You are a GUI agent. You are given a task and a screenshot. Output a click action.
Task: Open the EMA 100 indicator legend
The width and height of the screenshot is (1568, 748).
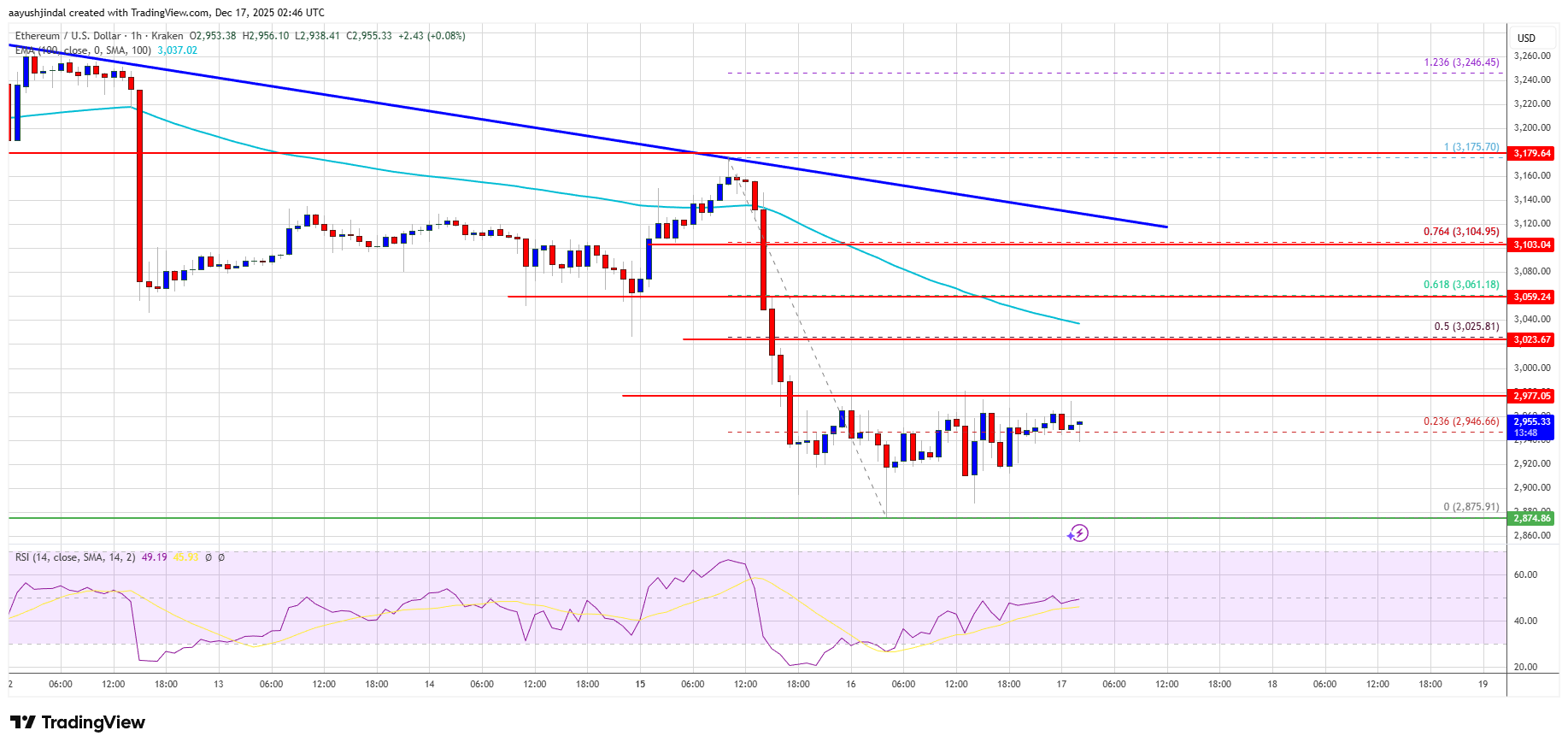point(83,50)
